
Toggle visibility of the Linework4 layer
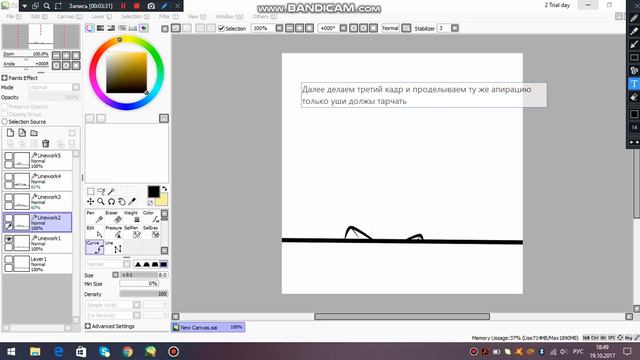tap(8, 177)
